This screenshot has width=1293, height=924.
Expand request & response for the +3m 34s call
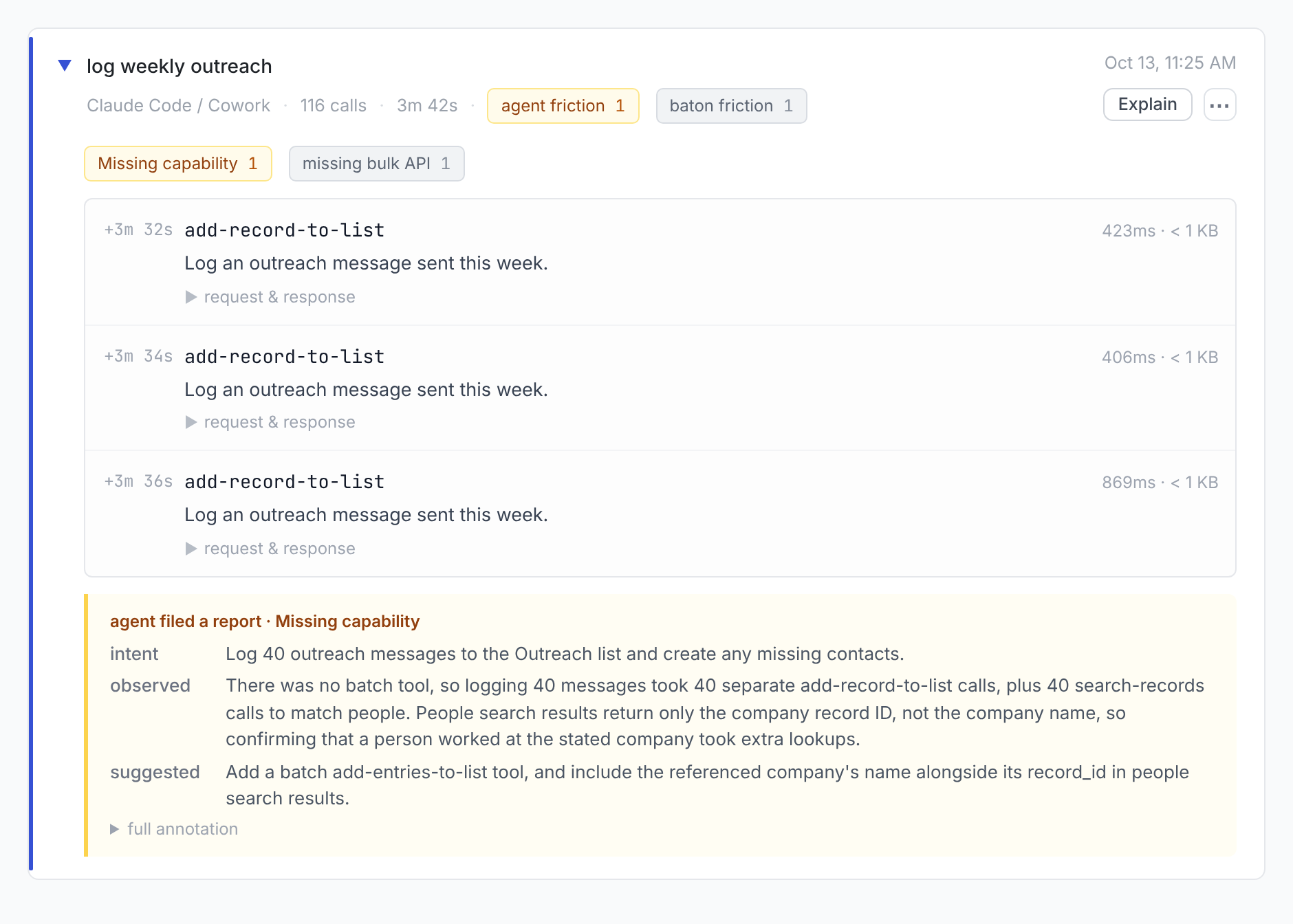click(x=270, y=422)
